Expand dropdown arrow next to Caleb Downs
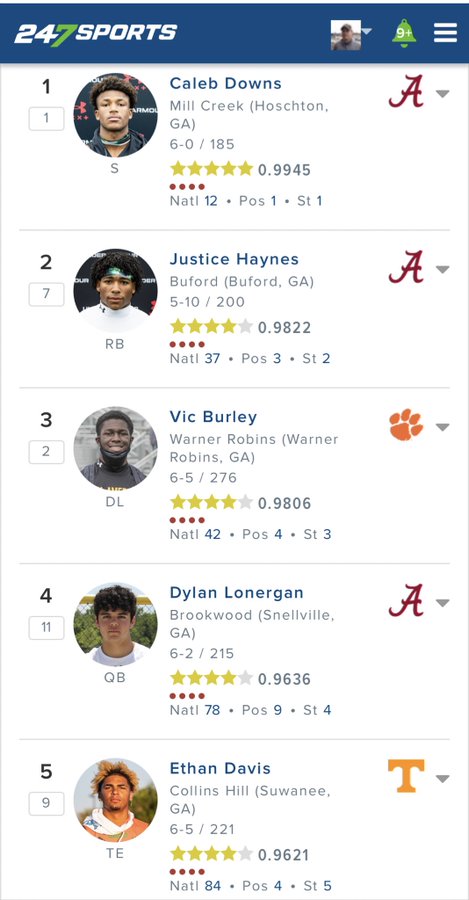 point(442,94)
